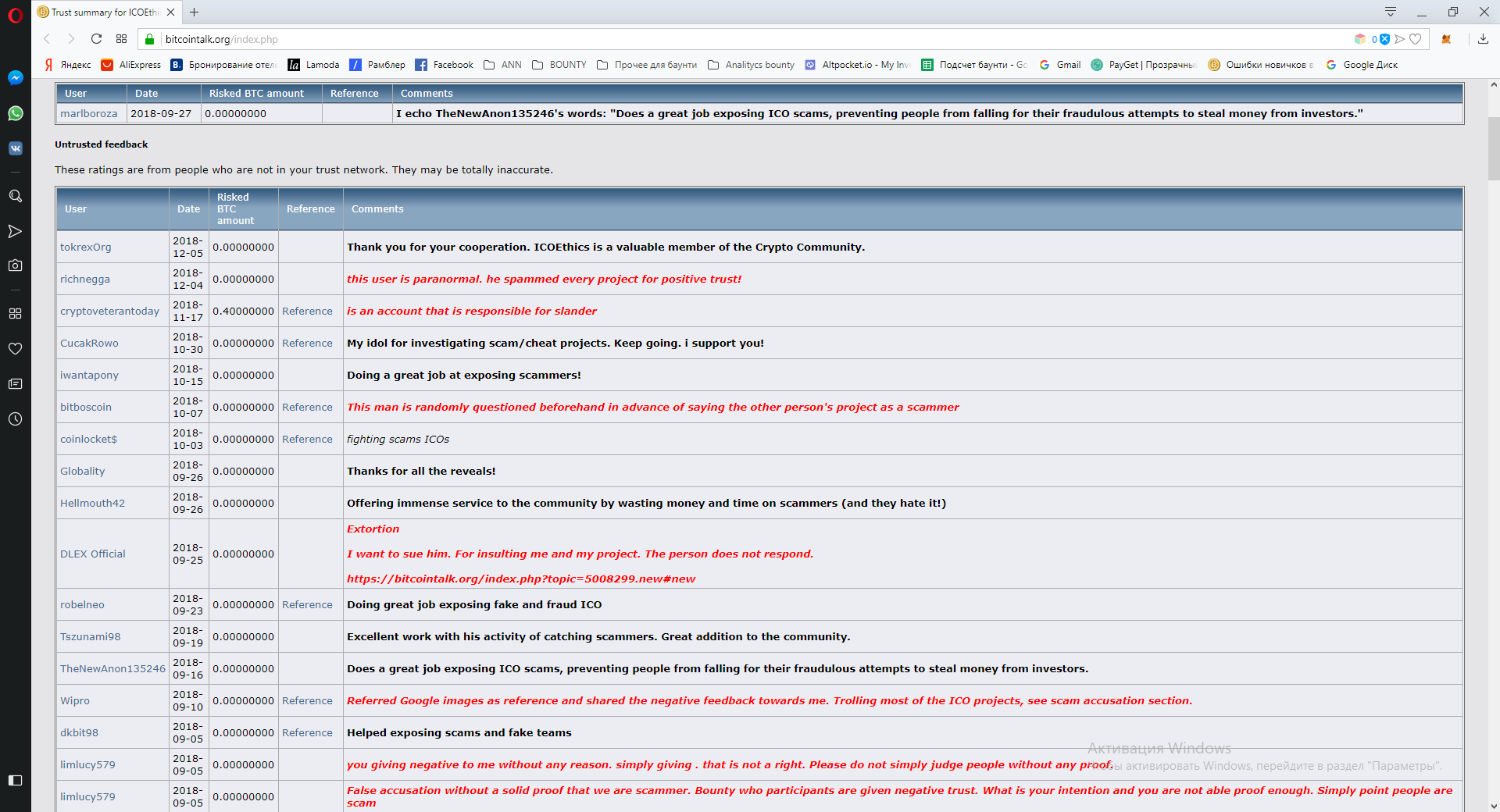Screen dimensions: 1500x812
Task: Open the Opera main menu logo
Action: tap(15, 15)
